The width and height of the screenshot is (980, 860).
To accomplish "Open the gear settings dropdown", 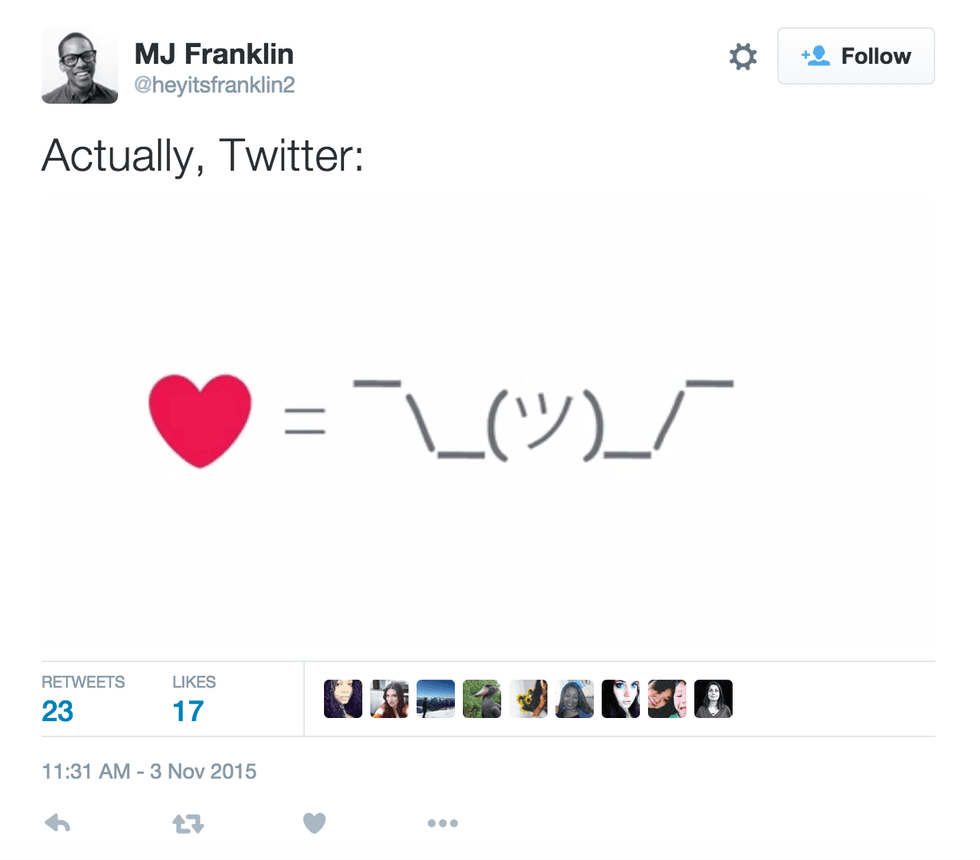I will [x=743, y=57].
